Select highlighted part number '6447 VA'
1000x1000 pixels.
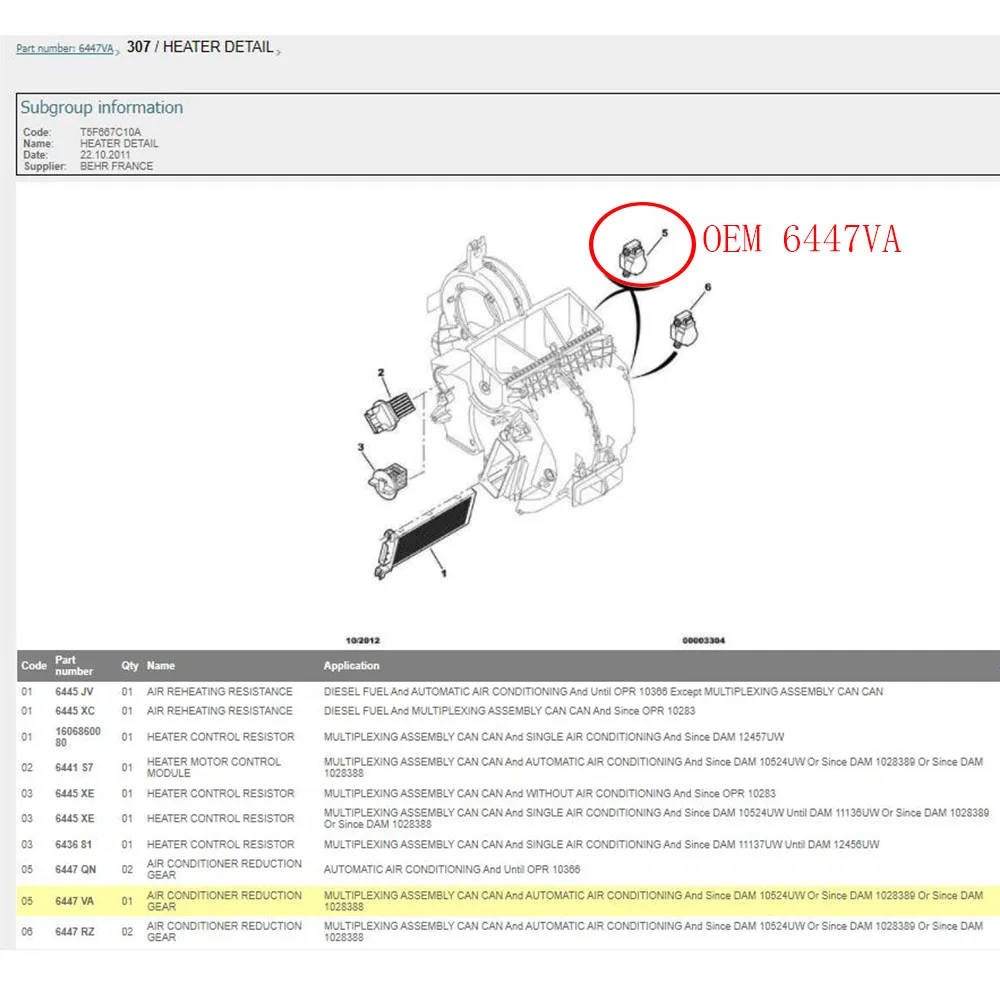[x=74, y=901]
